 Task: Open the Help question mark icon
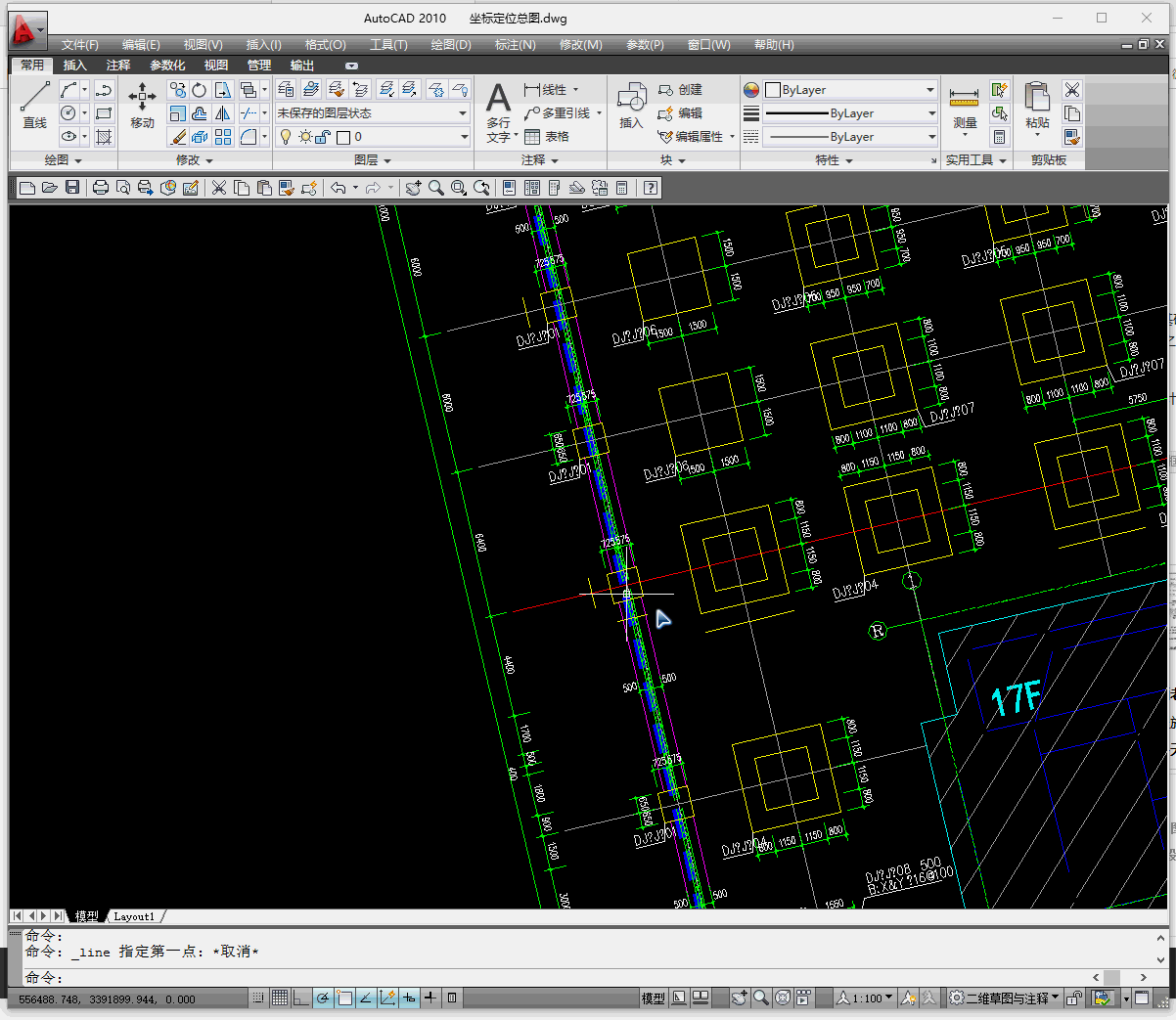[651, 188]
